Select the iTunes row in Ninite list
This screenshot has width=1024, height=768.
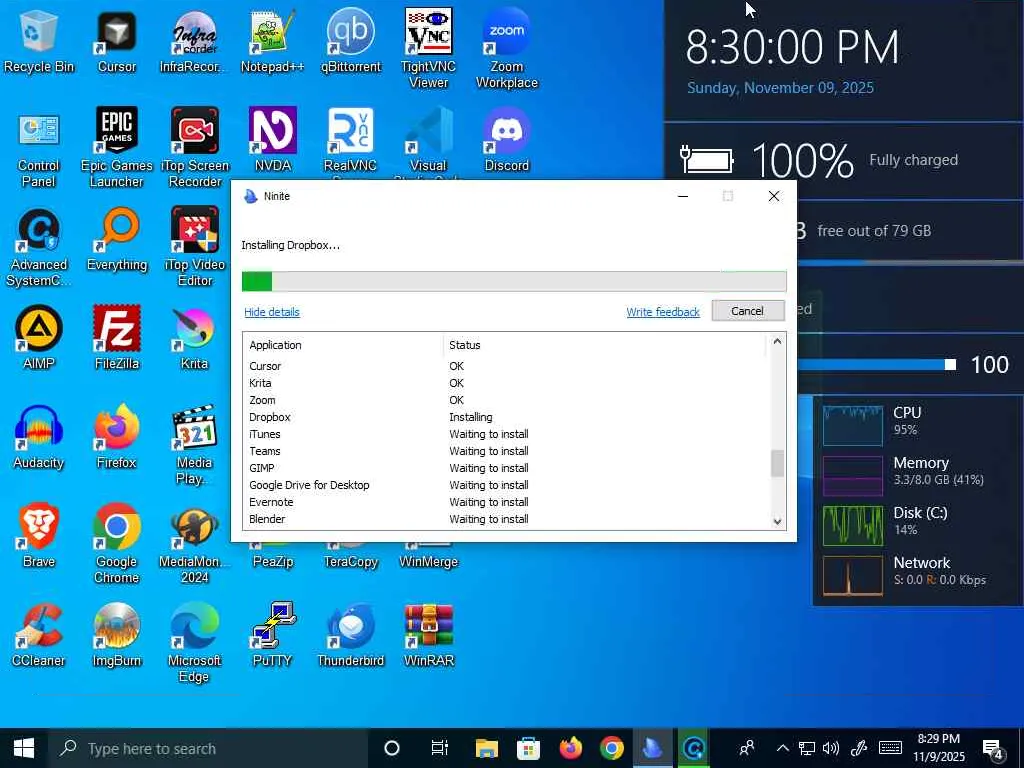[x=506, y=434]
